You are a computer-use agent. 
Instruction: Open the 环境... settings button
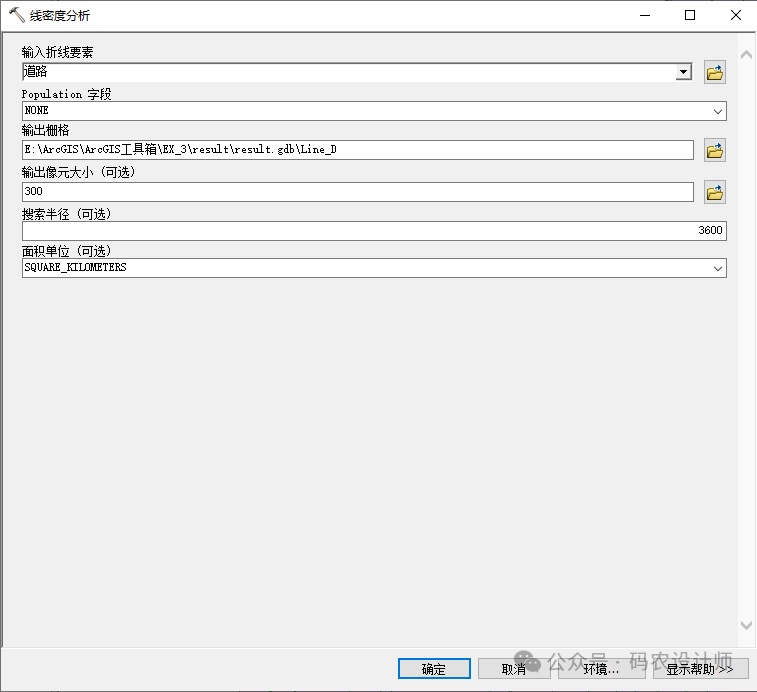pos(601,669)
